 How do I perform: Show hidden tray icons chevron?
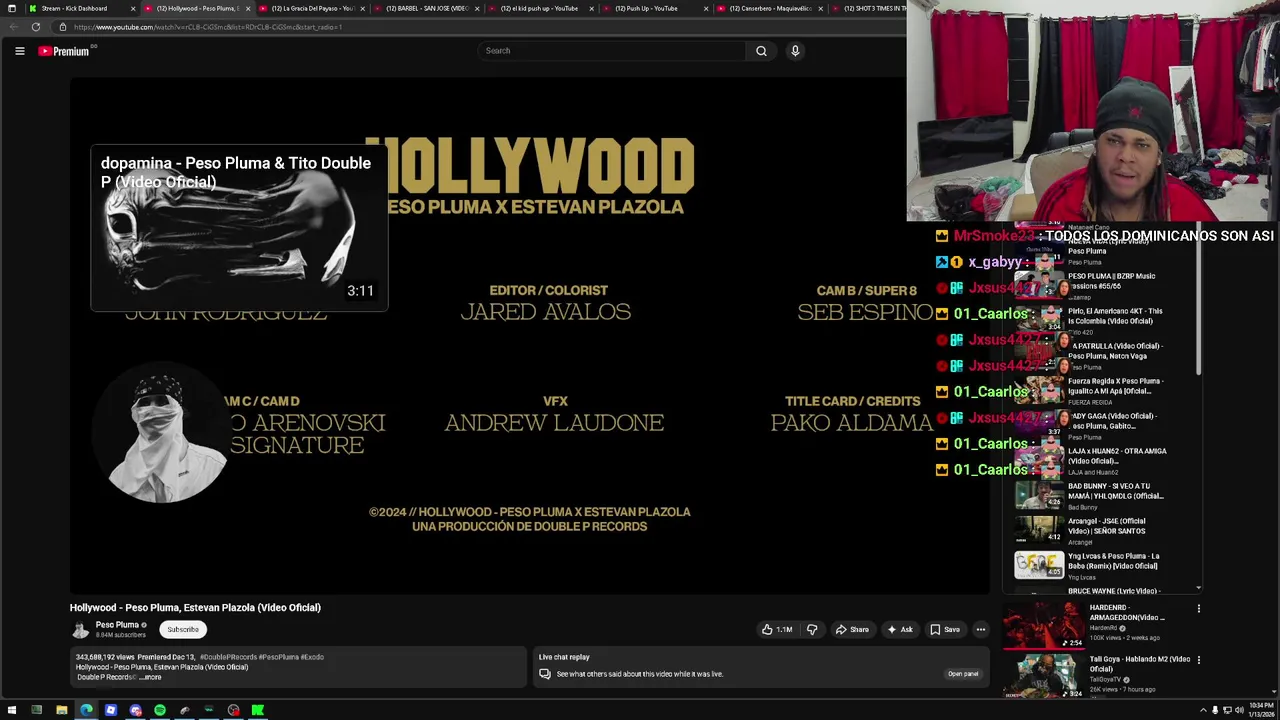pos(1204,710)
